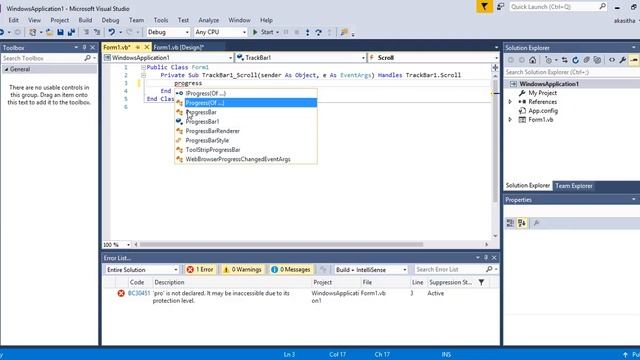This screenshot has height=360, width=640.
Task: Switch to the Team Explorer tab
Action: [x=573, y=186]
